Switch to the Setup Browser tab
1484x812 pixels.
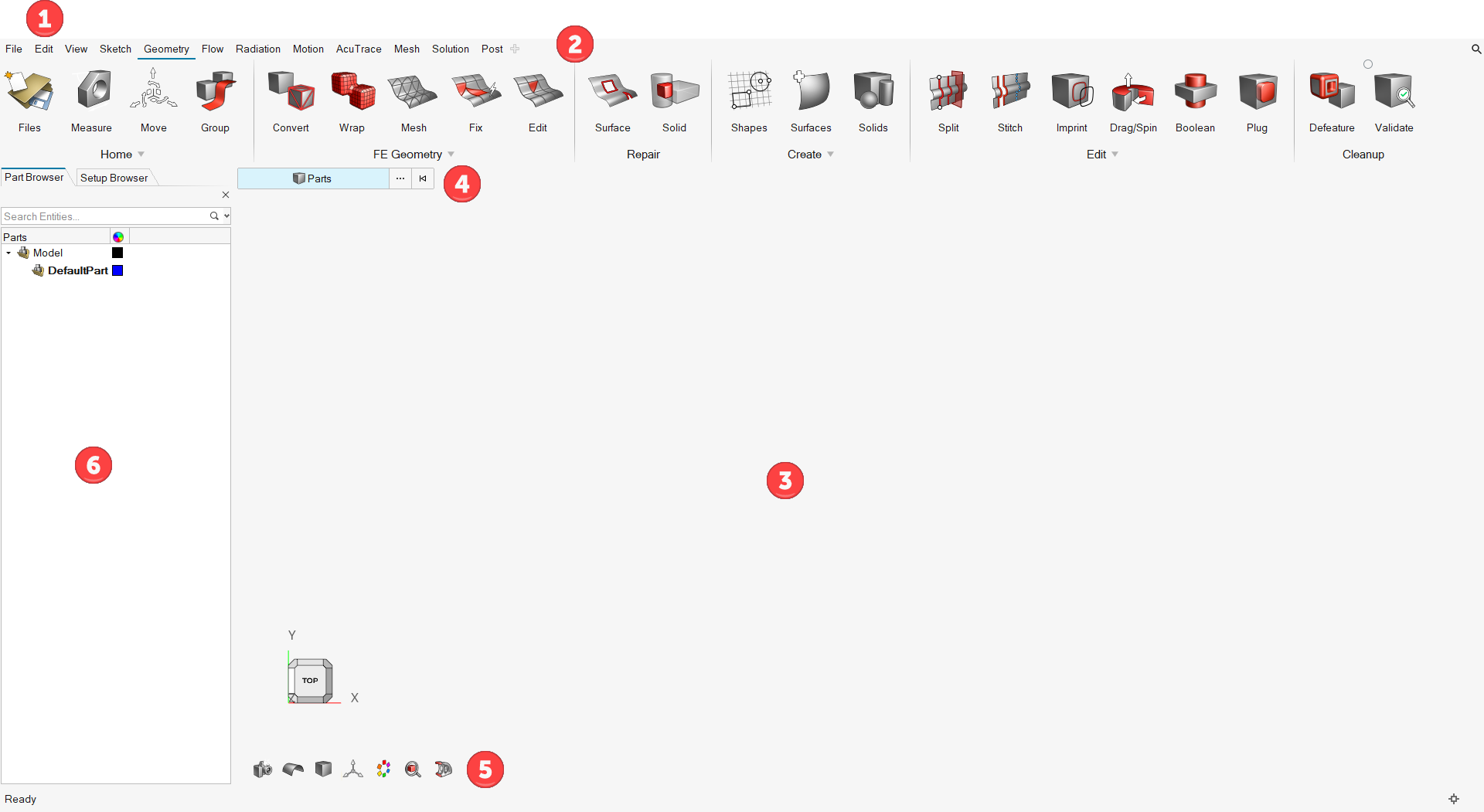click(114, 178)
